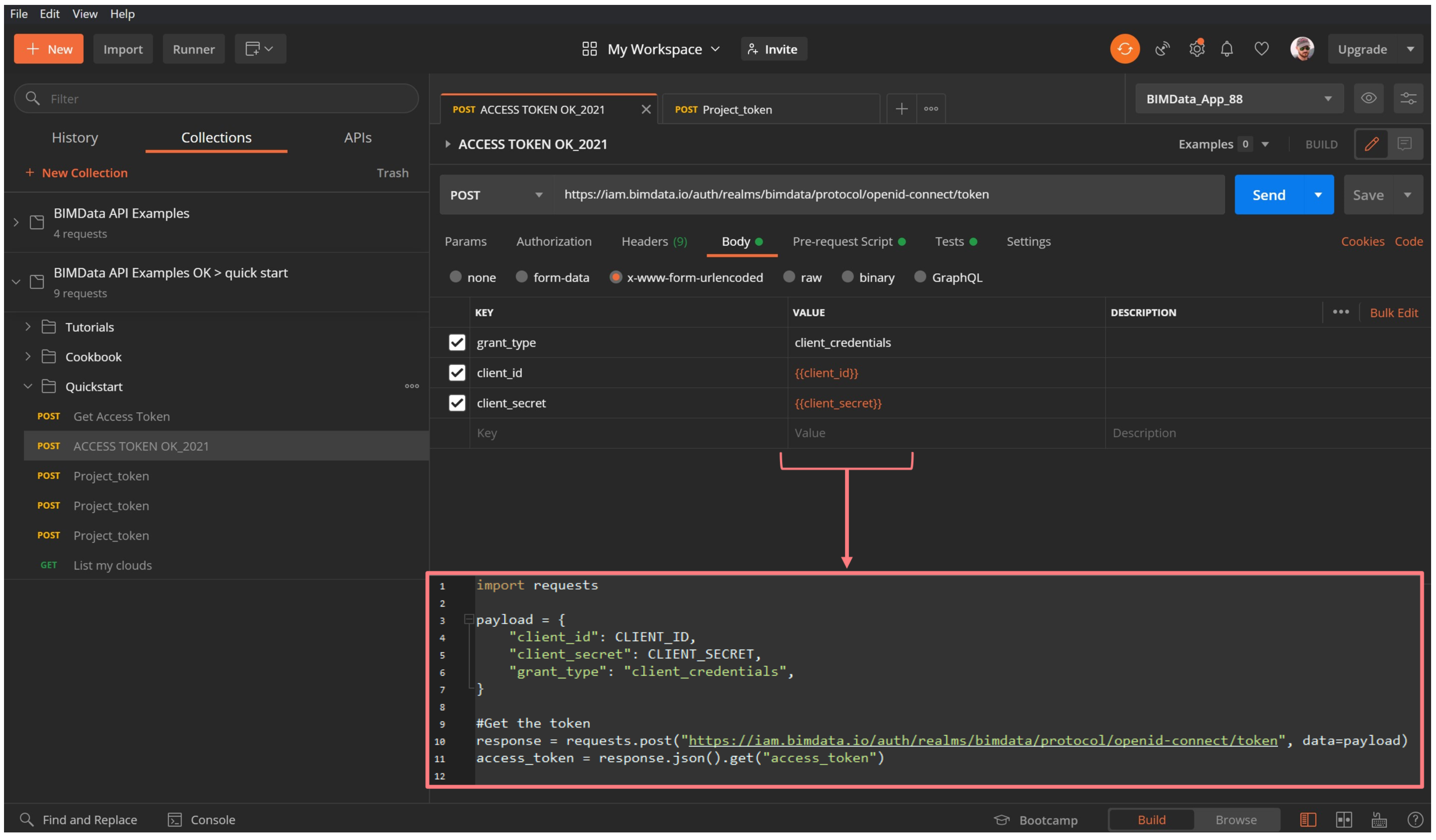The height and width of the screenshot is (840, 1436).
Task: Click the blue Send button
Action: [x=1268, y=195]
